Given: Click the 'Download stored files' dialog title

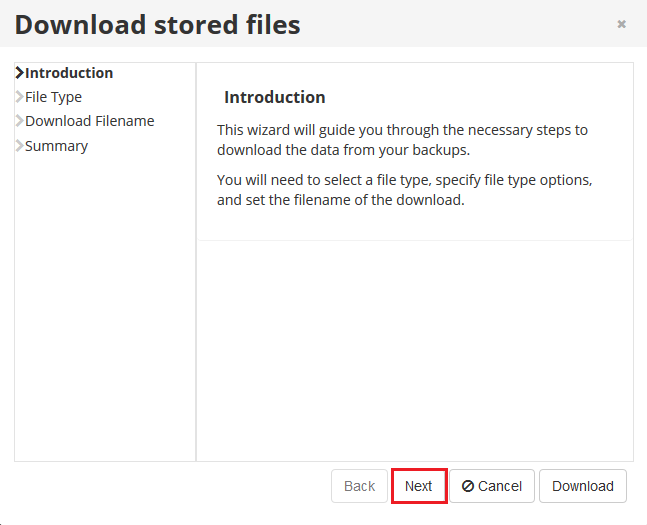Looking at the screenshot, I should pos(158,25).
